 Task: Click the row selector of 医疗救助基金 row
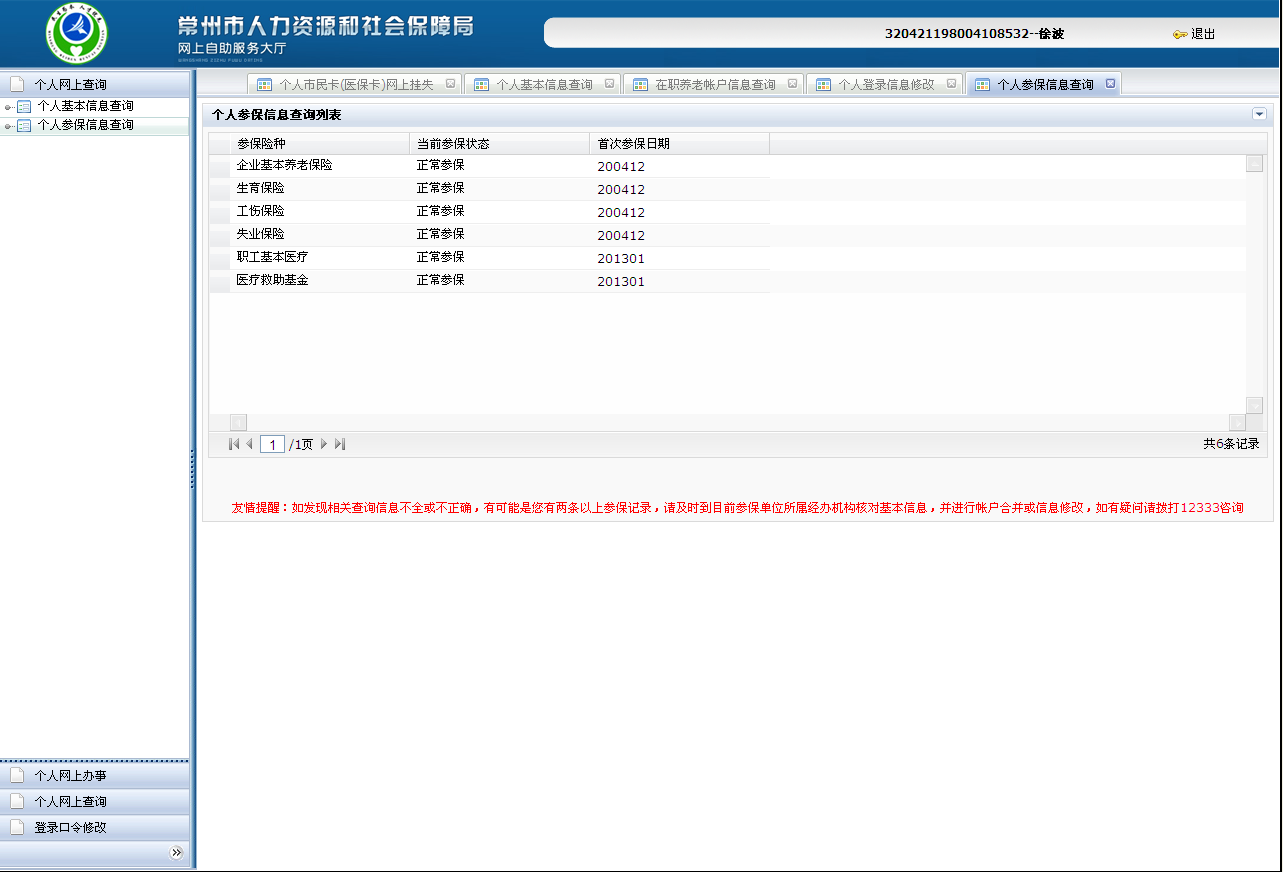tap(219, 281)
